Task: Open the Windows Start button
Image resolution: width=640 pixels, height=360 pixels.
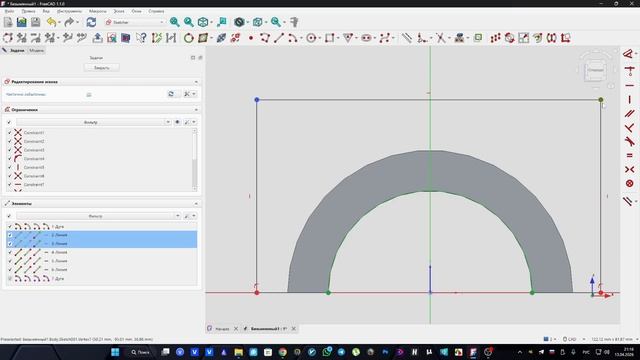Action: click(115, 352)
